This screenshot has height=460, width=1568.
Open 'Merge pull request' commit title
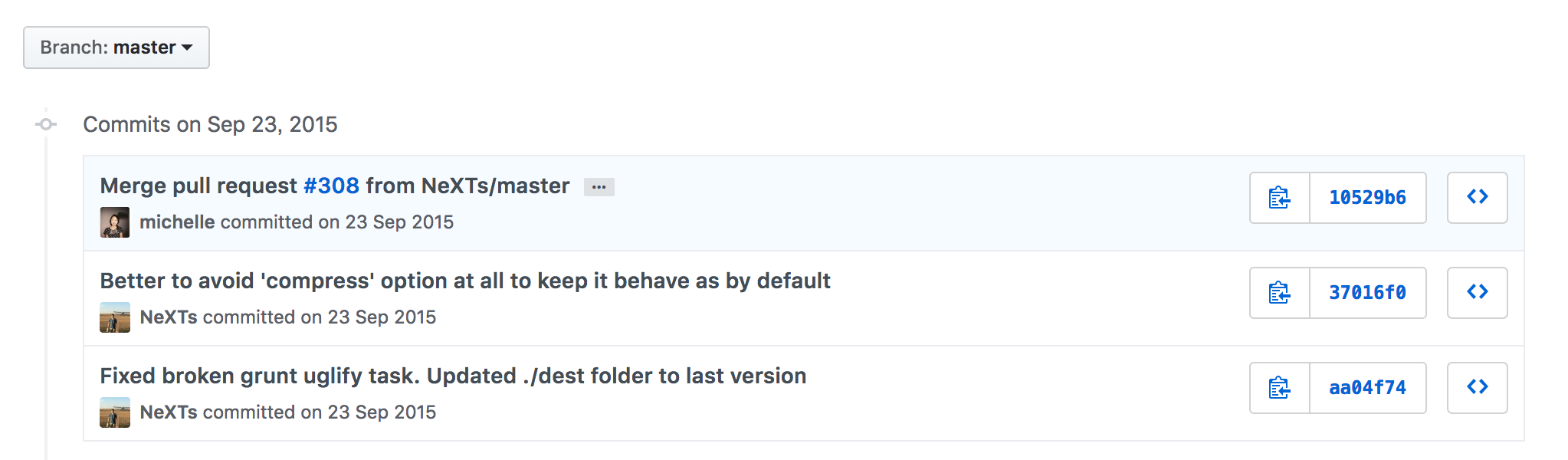point(198,186)
